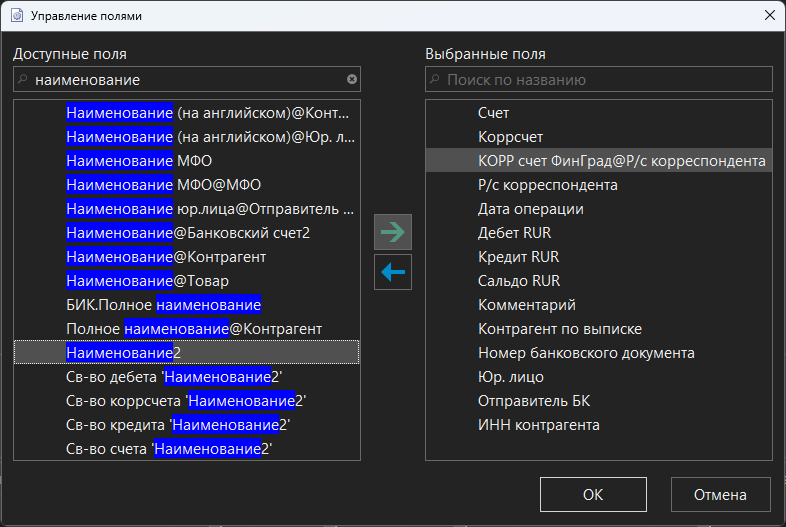Select Дата операции in selected fields
786x527 pixels.
point(530,209)
